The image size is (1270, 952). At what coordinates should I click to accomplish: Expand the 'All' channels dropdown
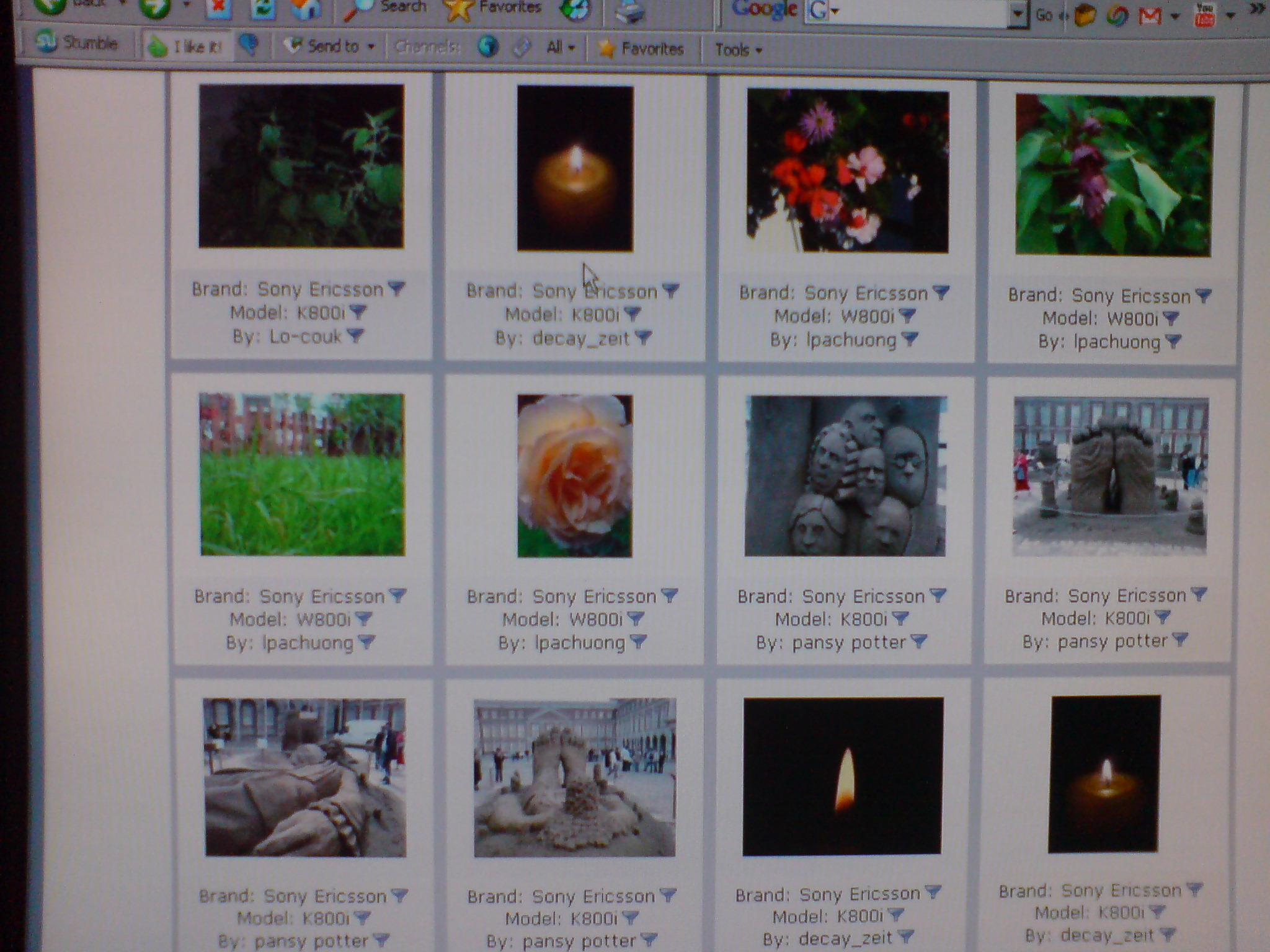pyautogui.click(x=561, y=48)
